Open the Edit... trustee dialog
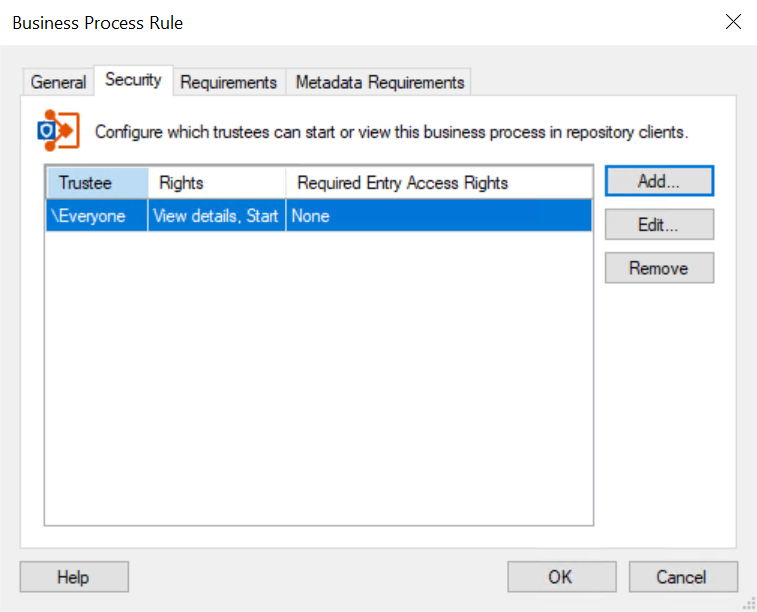The image size is (757, 612). coord(658,225)
